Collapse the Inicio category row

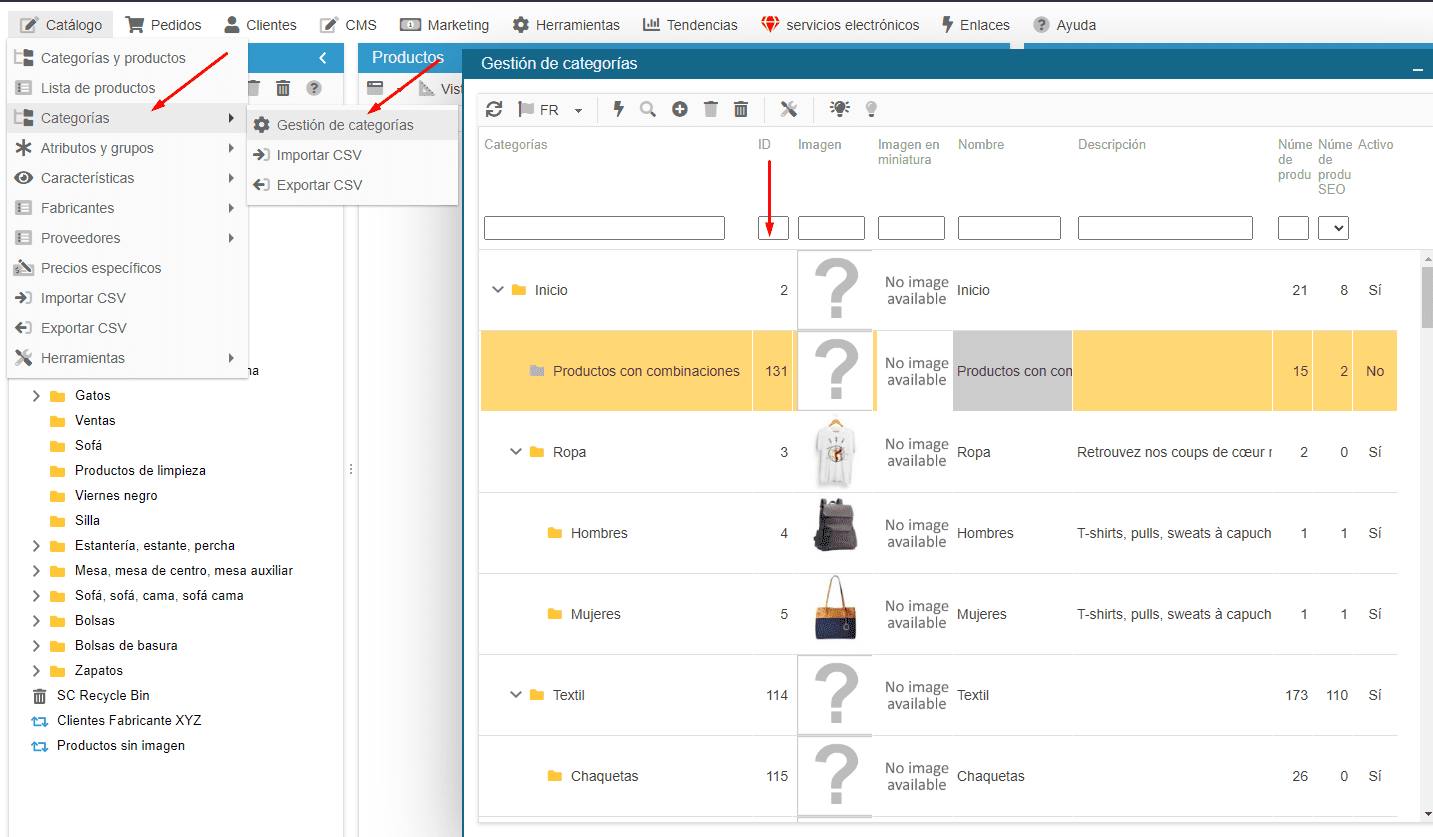click(497, 290)
